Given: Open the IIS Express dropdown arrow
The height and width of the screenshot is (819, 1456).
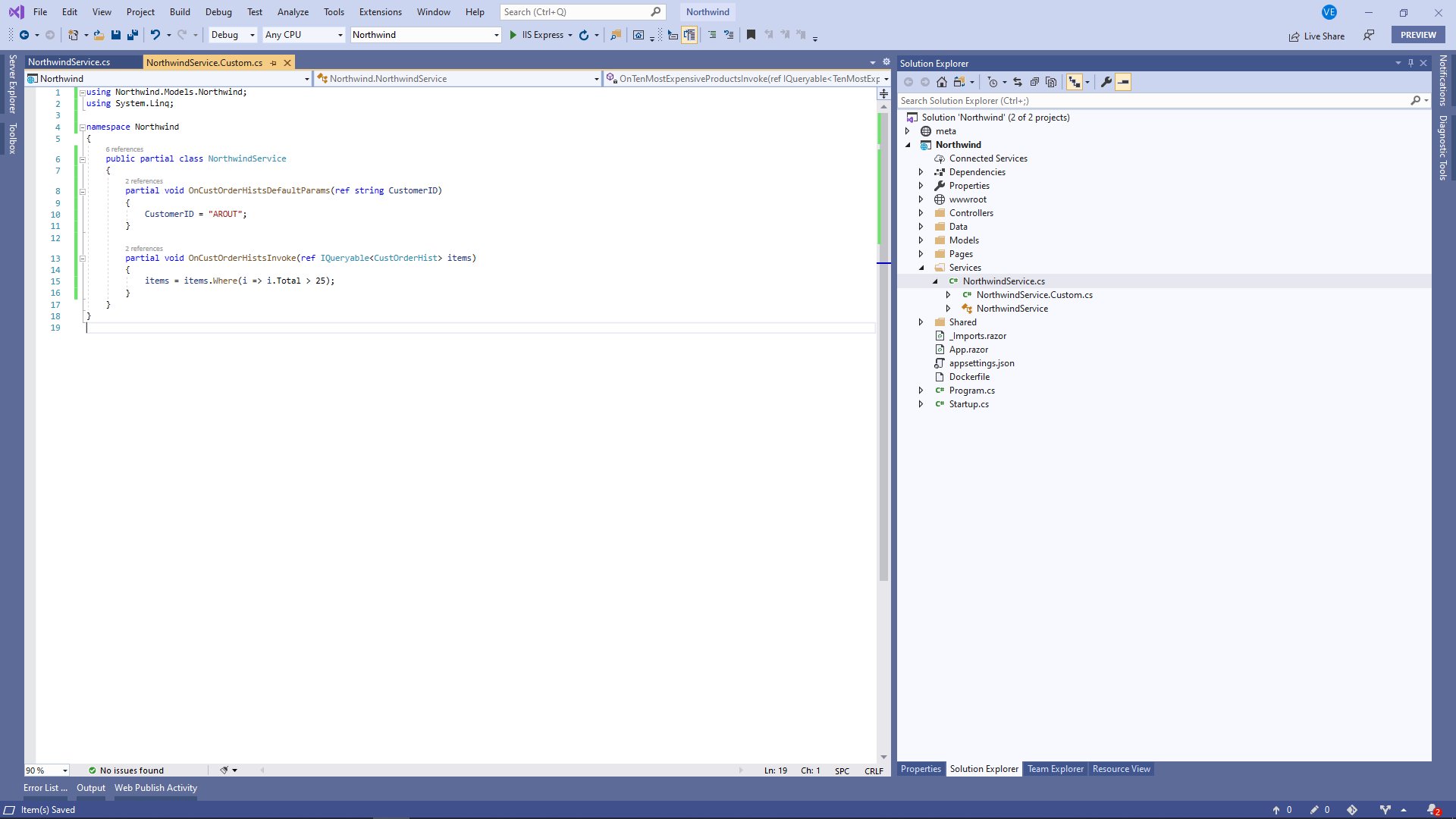Looking at the screenshot, I should [570, 36].
